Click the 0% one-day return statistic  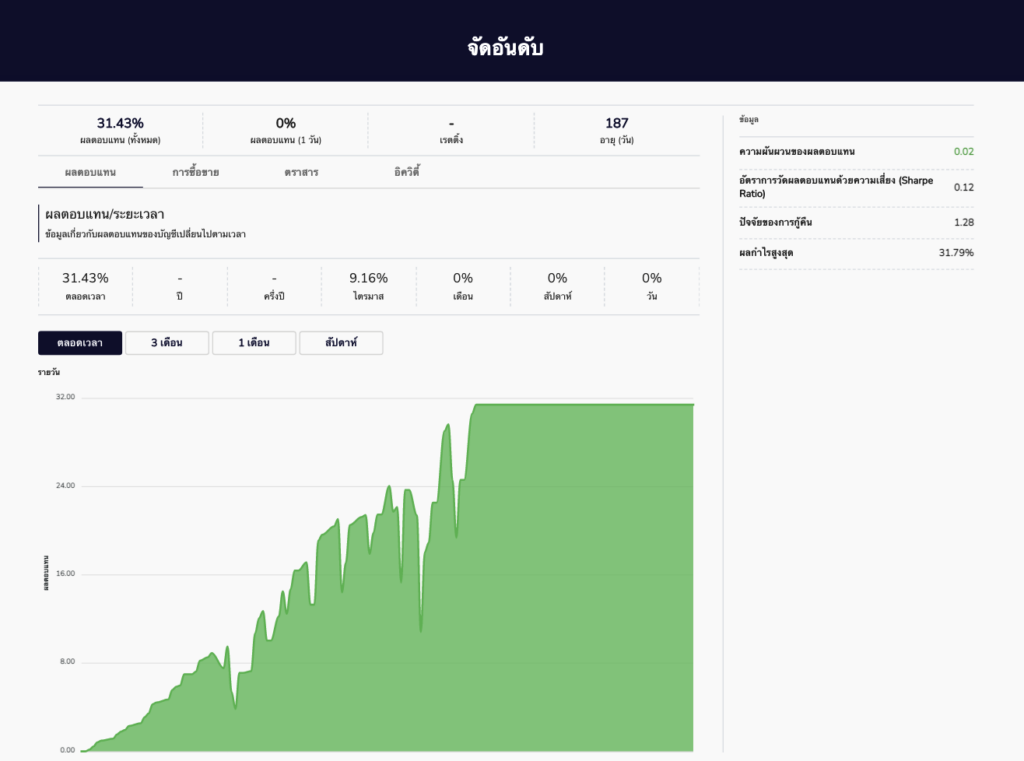[x=286, y=122]
